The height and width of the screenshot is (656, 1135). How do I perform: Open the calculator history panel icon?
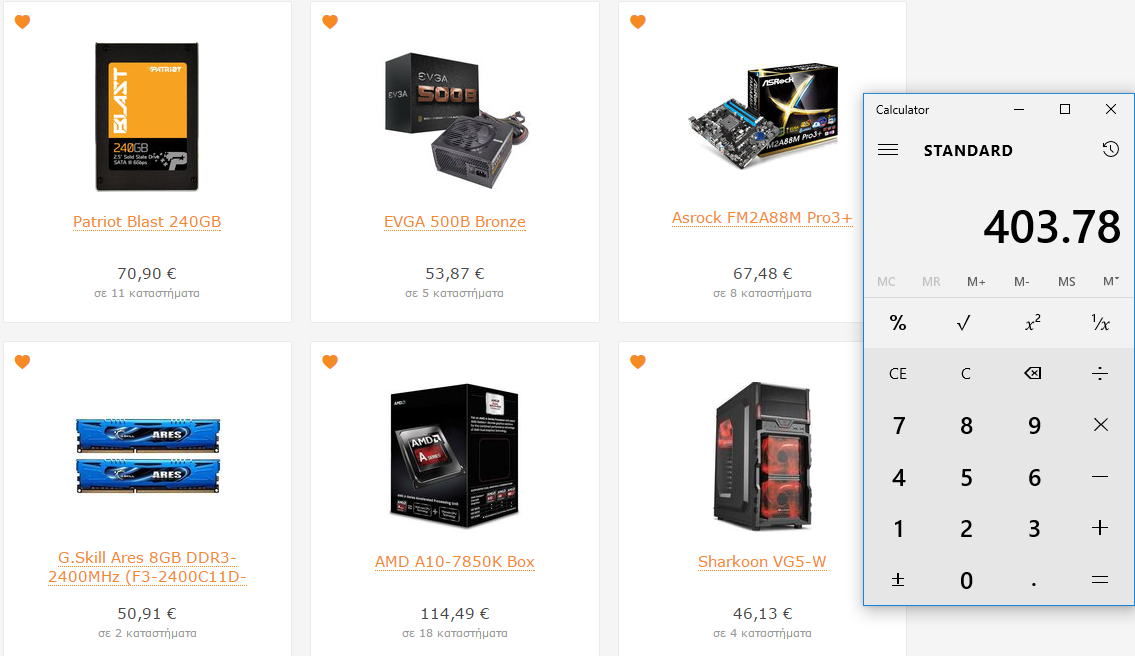[1110, 149]
